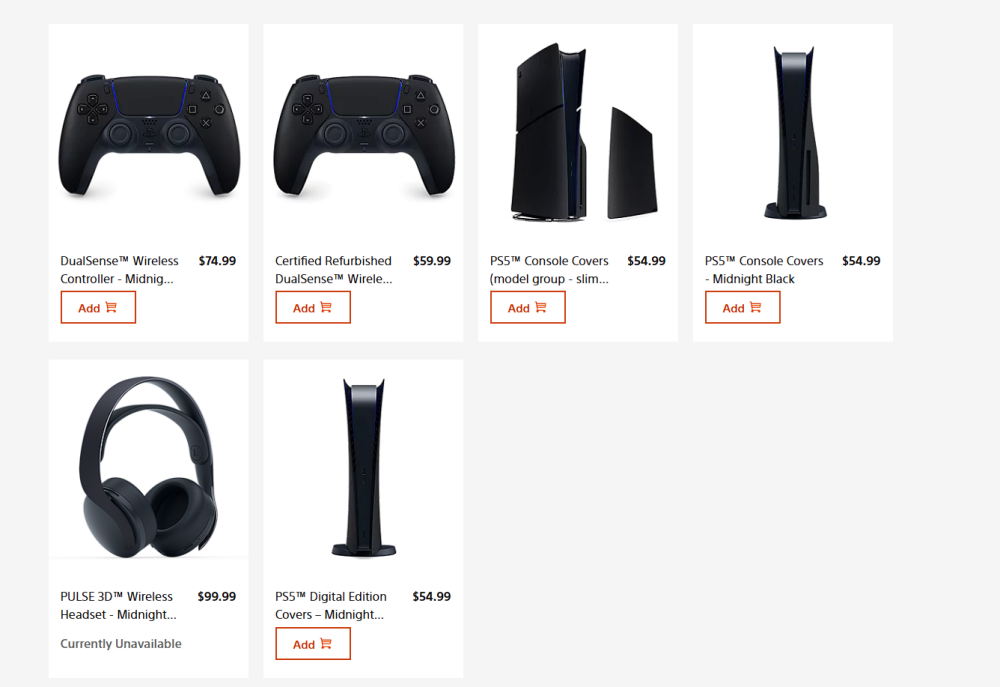View PS5 Digital Edition Covers image
The width and height of the screenshot is (1000, 687).
[364, 468]
